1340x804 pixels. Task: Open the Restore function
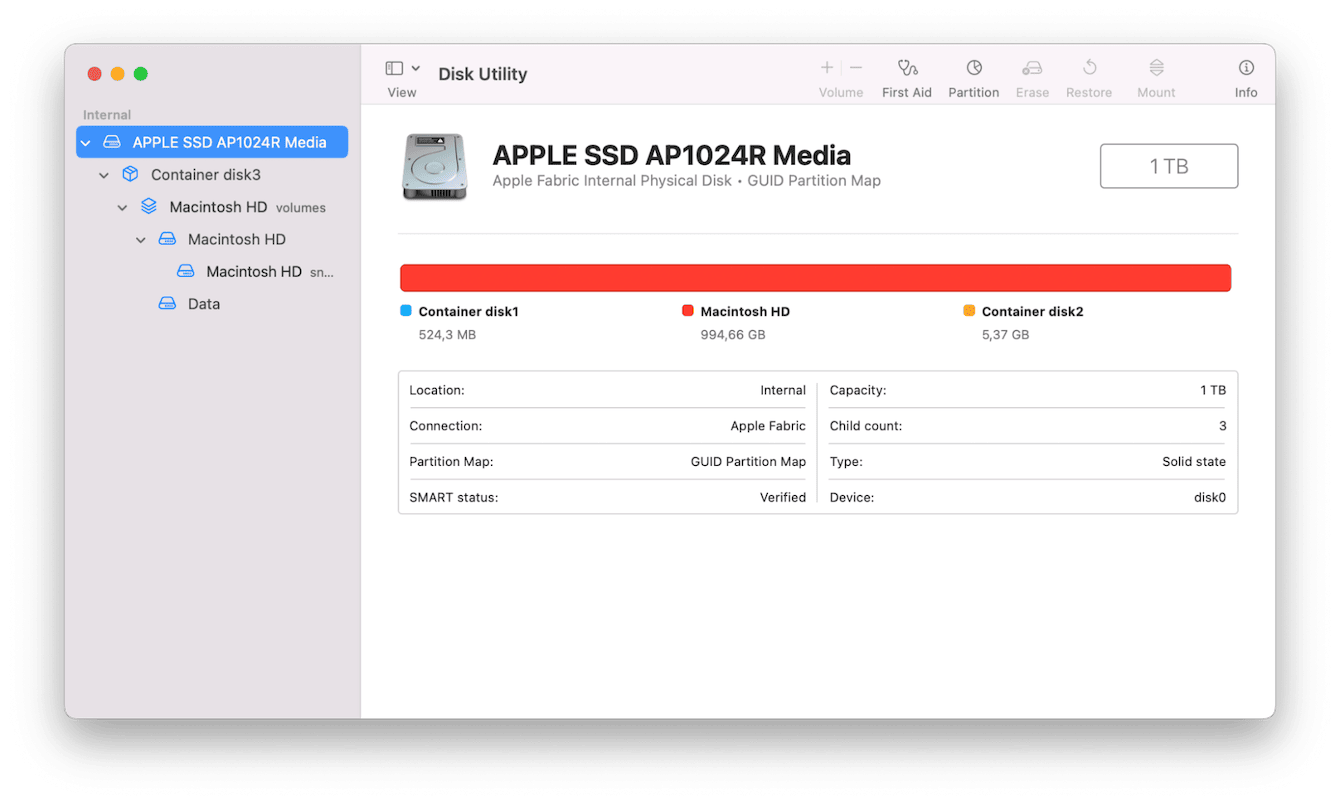(x=1089, y=75)
